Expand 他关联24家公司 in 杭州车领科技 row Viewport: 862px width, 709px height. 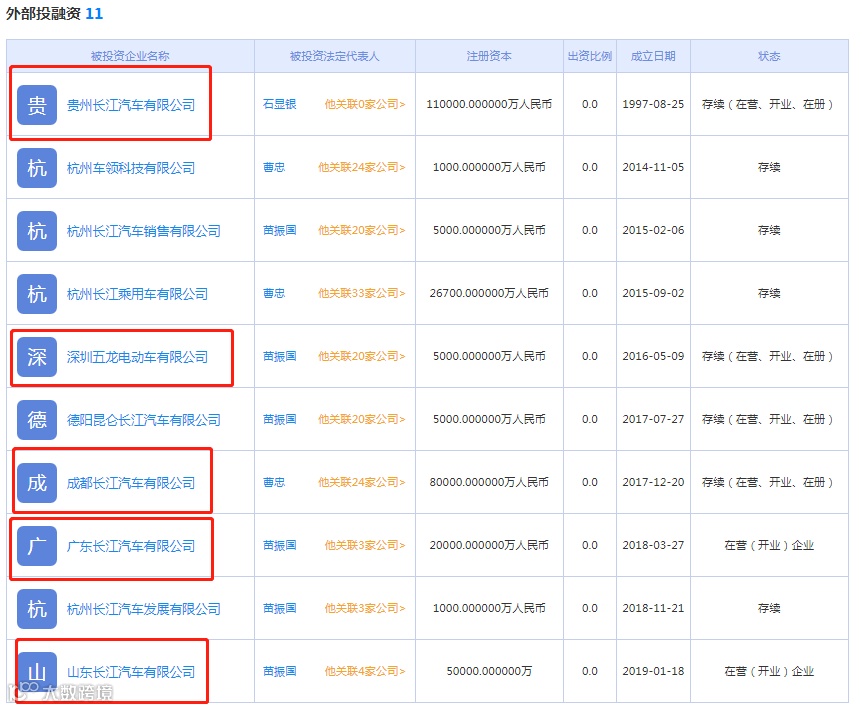pos(361,167)
